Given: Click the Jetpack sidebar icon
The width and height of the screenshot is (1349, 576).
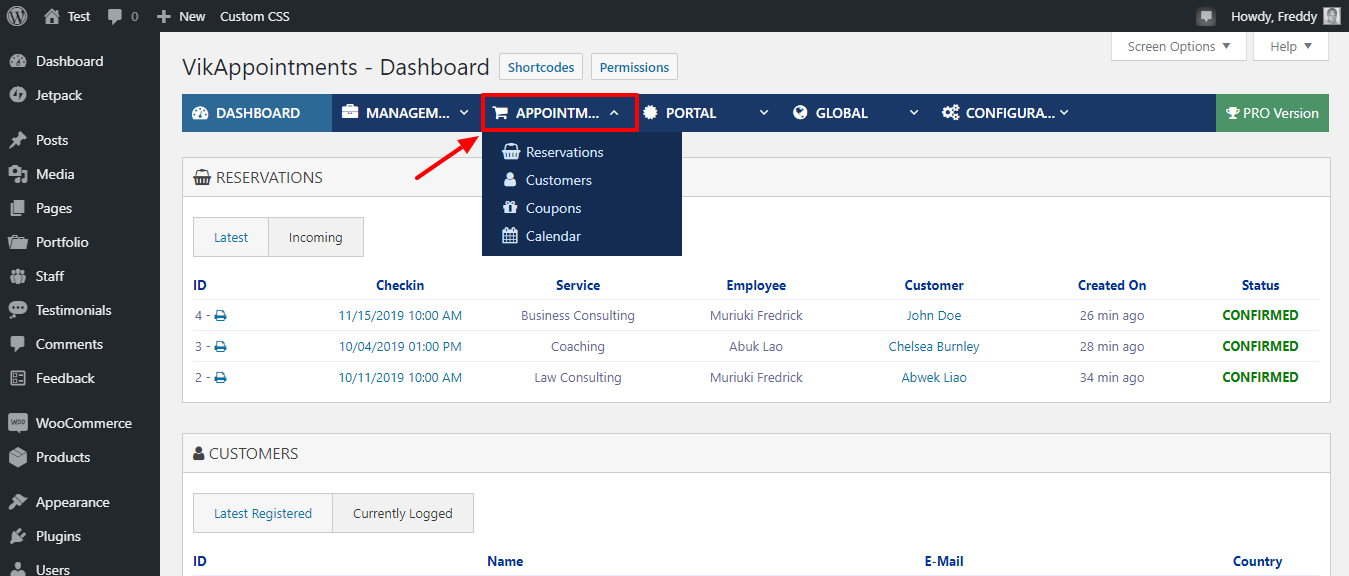Looking at the screenshot, I should tap(18, 95).
